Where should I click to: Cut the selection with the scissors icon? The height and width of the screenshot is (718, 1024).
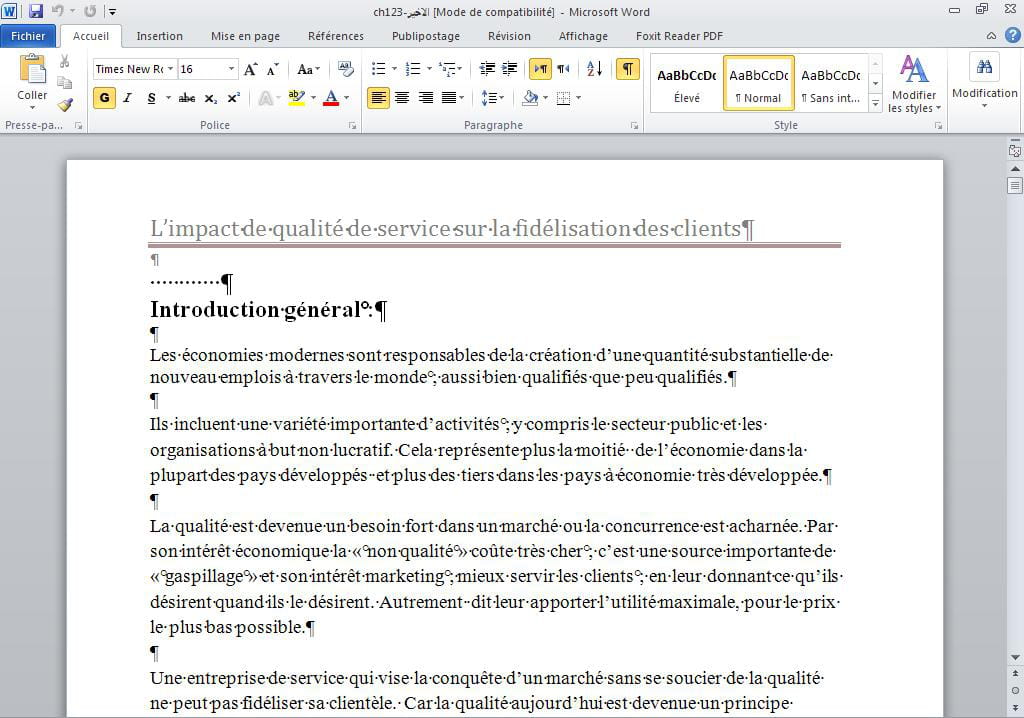pyautogui.click(x=65, y=61)
